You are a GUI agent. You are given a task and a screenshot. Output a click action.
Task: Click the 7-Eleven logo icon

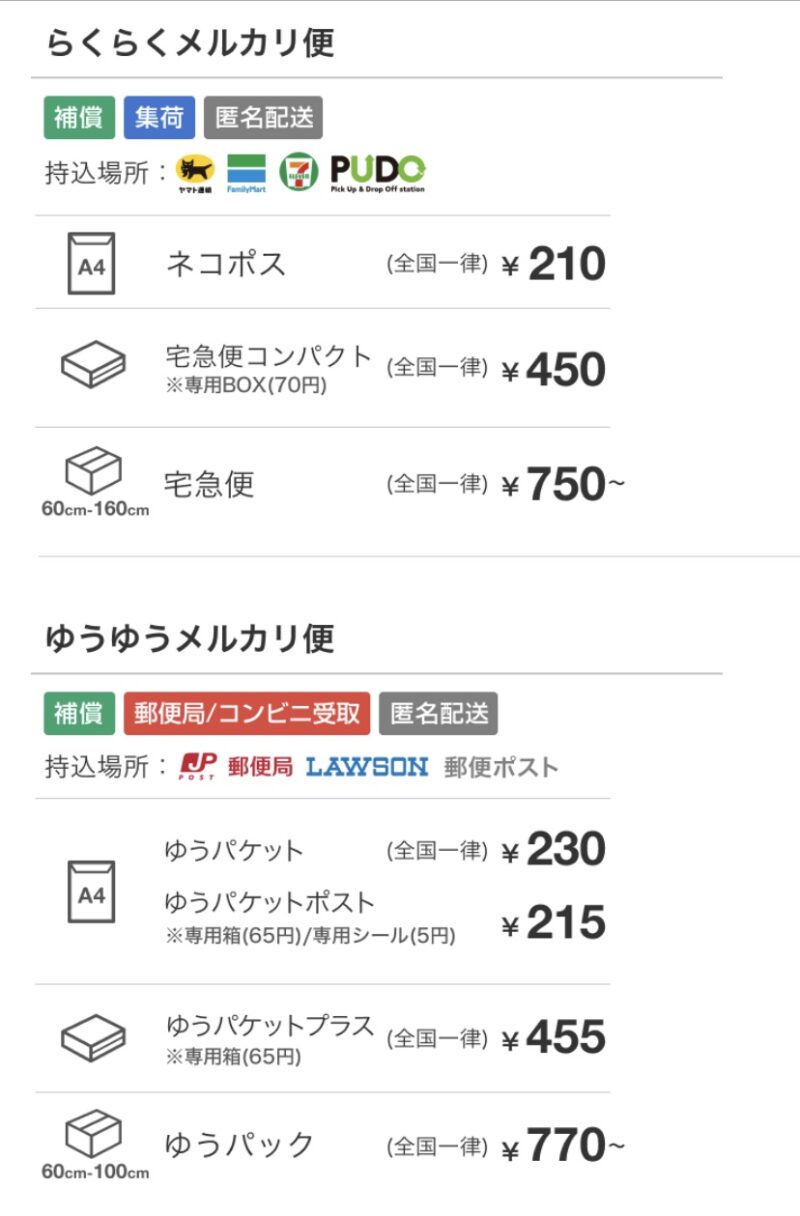[298, 172]
